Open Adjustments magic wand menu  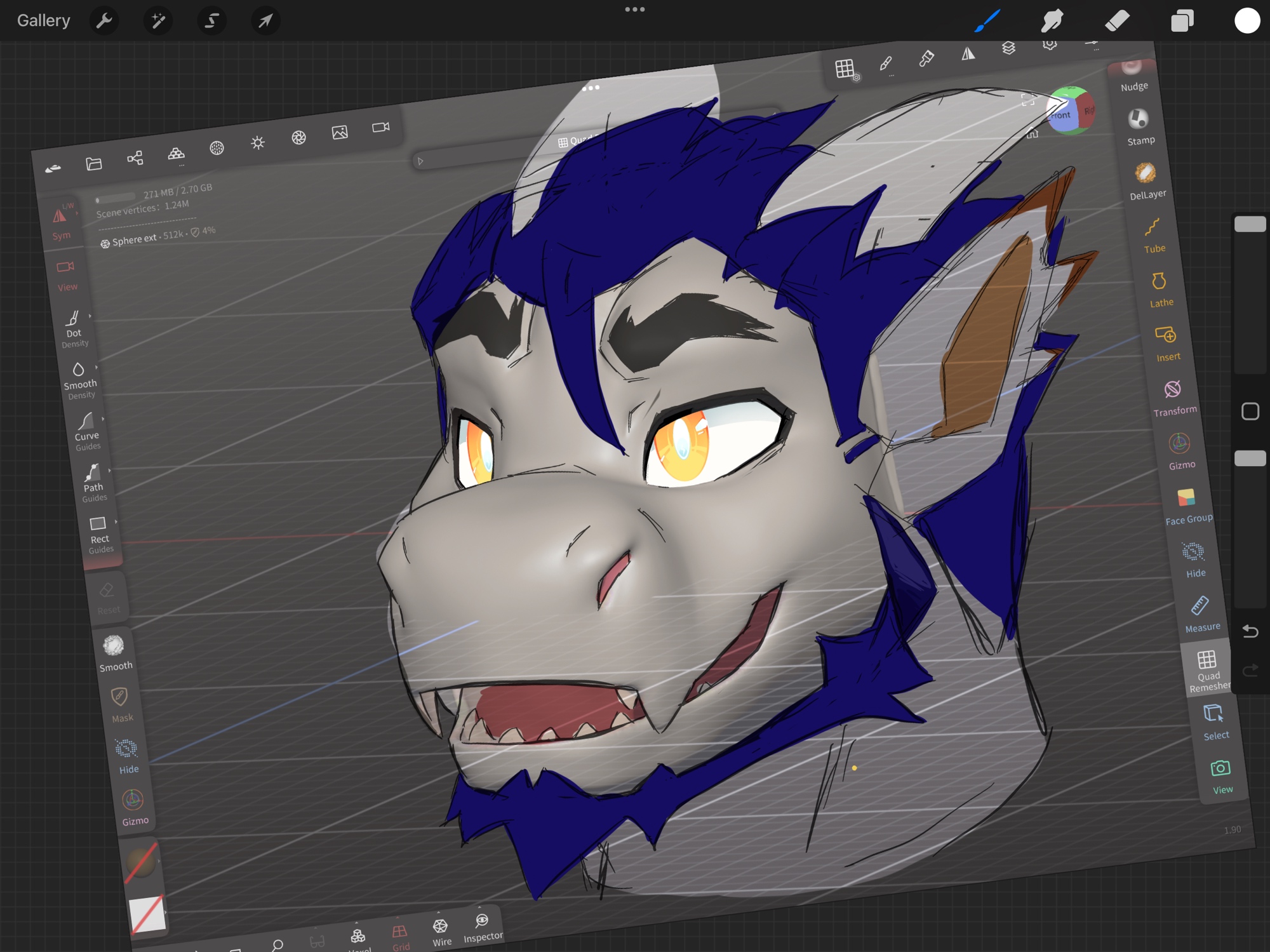tap(158, 21)
